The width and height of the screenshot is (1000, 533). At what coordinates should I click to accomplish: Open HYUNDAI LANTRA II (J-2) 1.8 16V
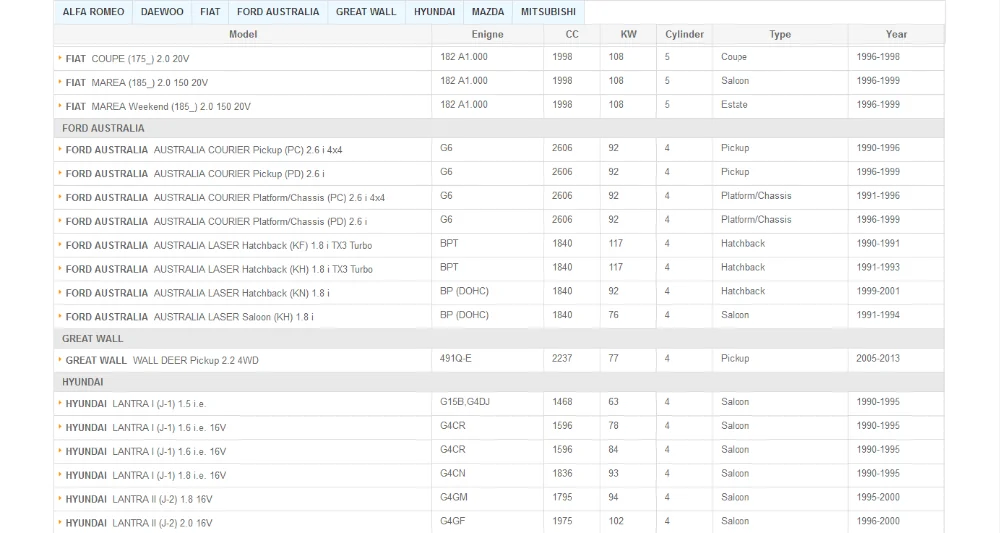[x=138, y=499]
